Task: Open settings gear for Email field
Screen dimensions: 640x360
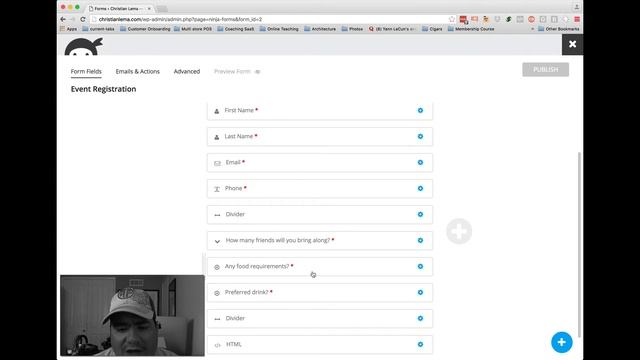Action: pos(420,162)
